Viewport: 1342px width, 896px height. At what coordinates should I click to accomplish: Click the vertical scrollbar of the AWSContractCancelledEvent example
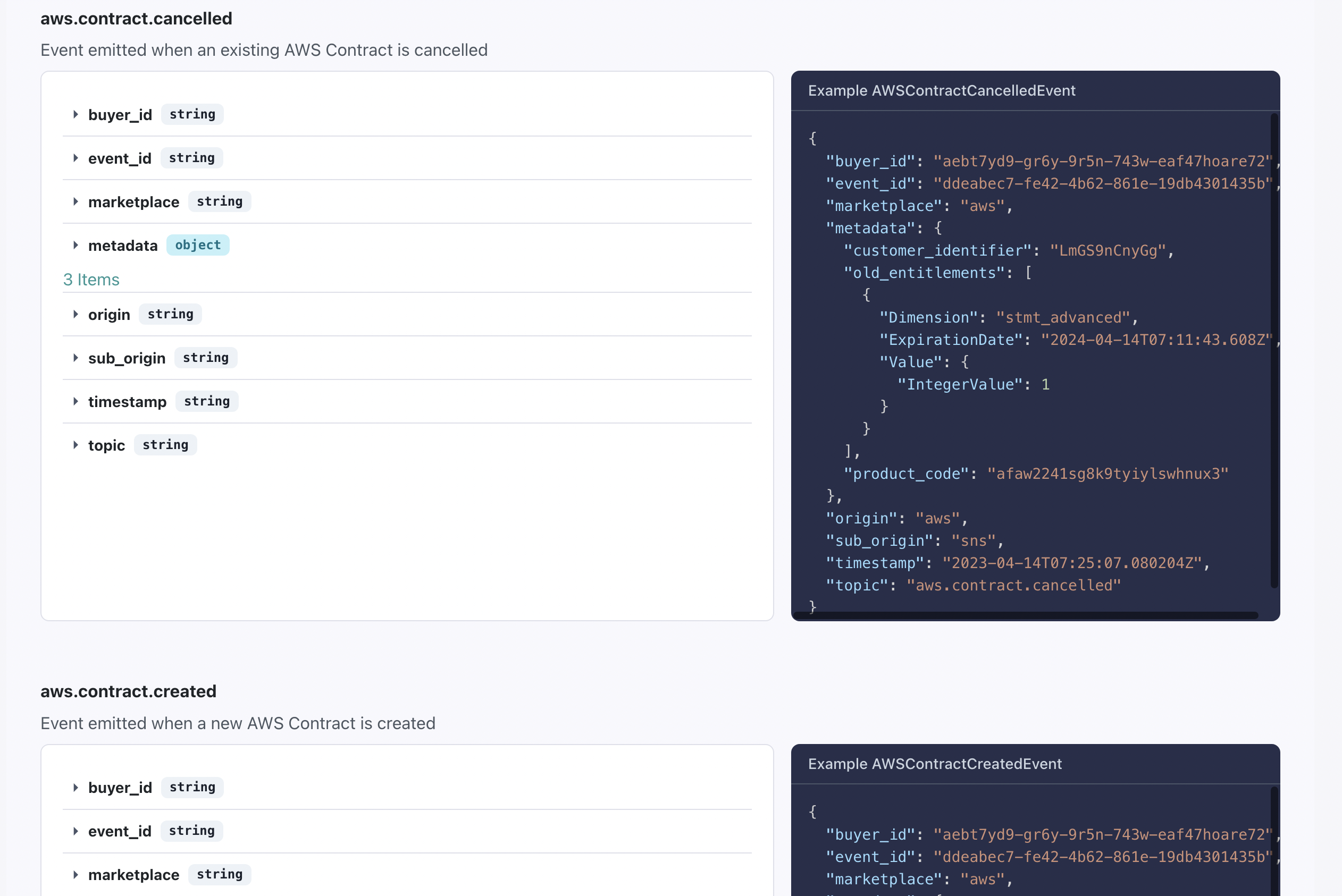click(1274, 351)
